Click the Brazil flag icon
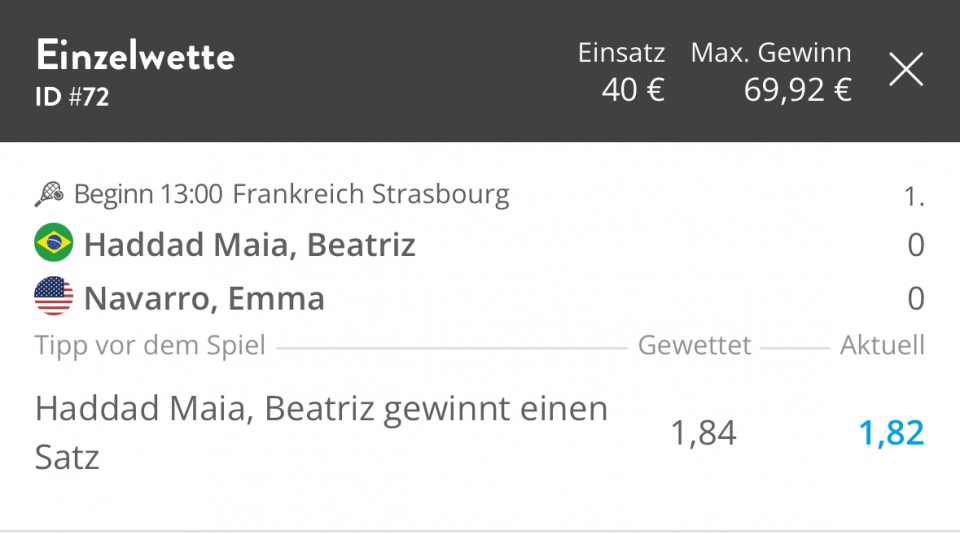The width and height of the screenshot is (960, 534). [53, 243]
